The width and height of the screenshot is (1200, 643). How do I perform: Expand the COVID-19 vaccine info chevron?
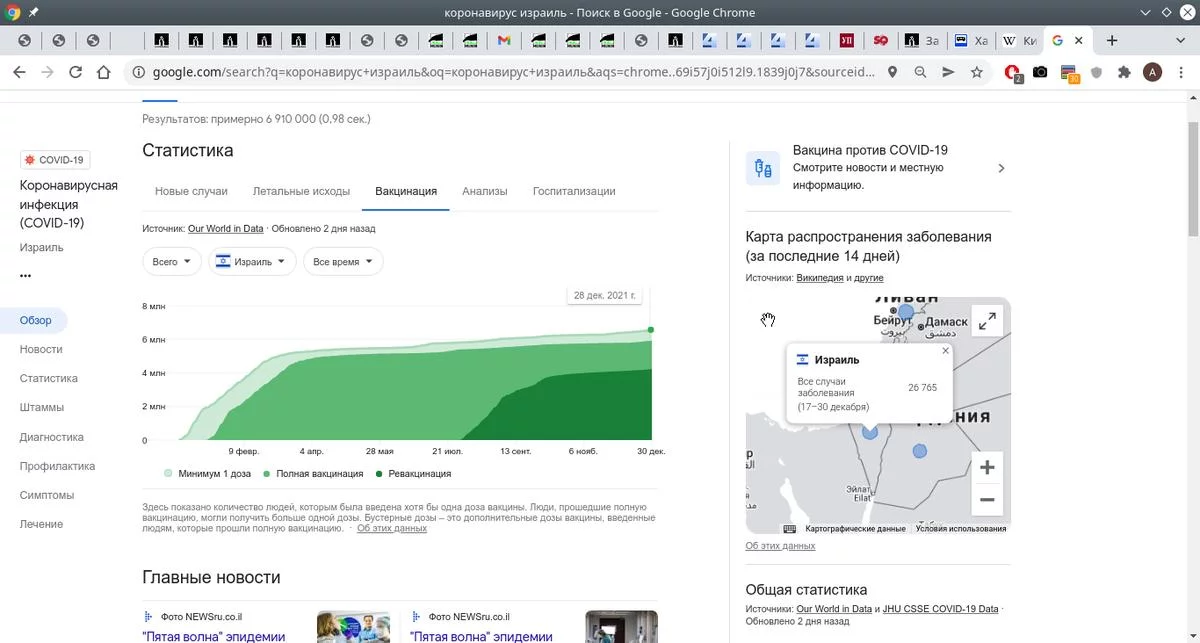click(x=1001, y=168)
